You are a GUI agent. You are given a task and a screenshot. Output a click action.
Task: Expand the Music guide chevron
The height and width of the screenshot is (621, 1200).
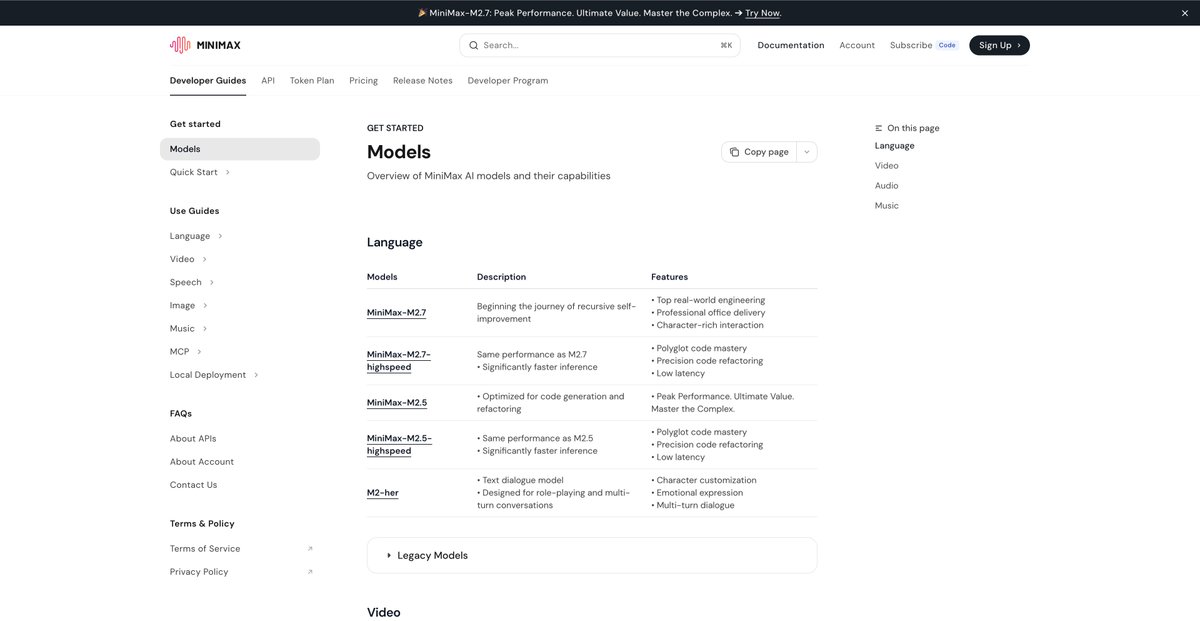pyautogui.click(x=205, y=328)
